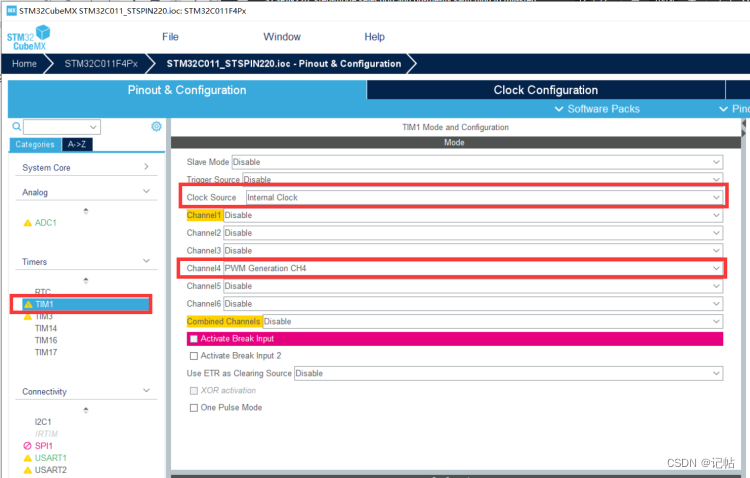Image resolution: width=750 pixels, height=478 pixels.
Task: Switch to Clock Configuration tab
Action: click(546, 90)
